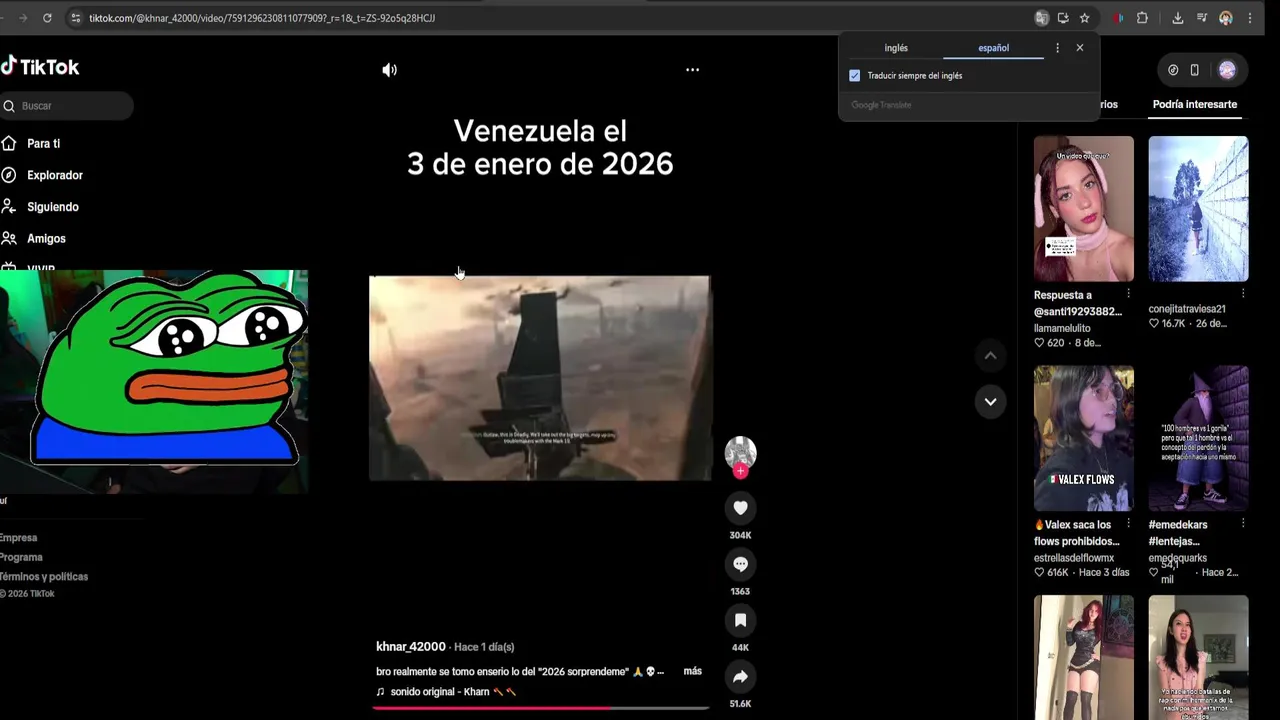Viewport: 1280px width, 720px height.
Task: Go forward in browser history
Action: pyautogui.click(x=22, y=18)
